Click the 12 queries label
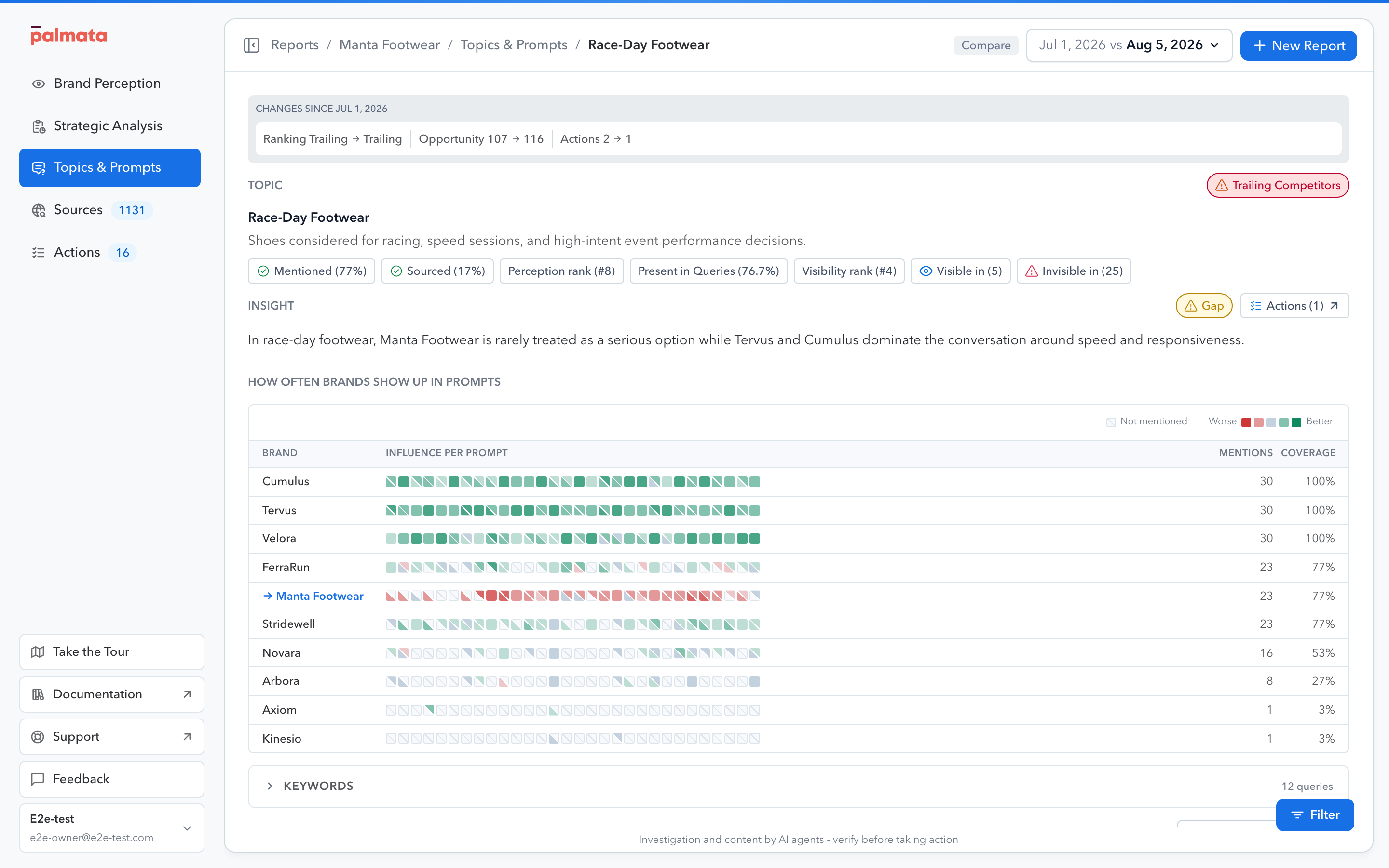The height and width of the screenshot is (868, 1389). point(1307,787)
